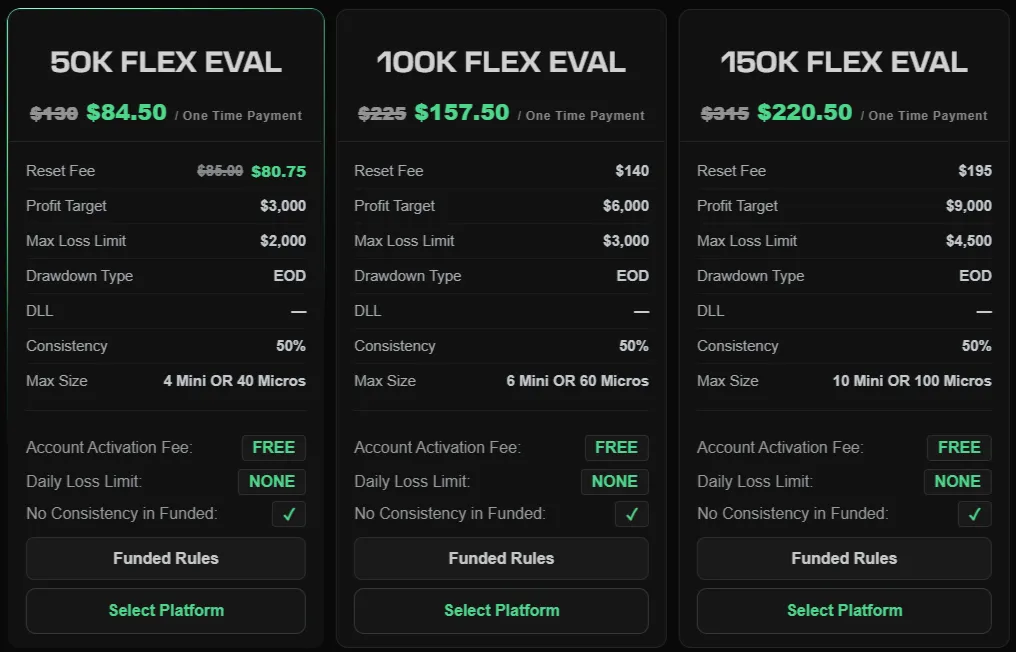Click the No Consistency checkmark on the 100K card
1016x652 pixels.
click(x=632, y=514)
